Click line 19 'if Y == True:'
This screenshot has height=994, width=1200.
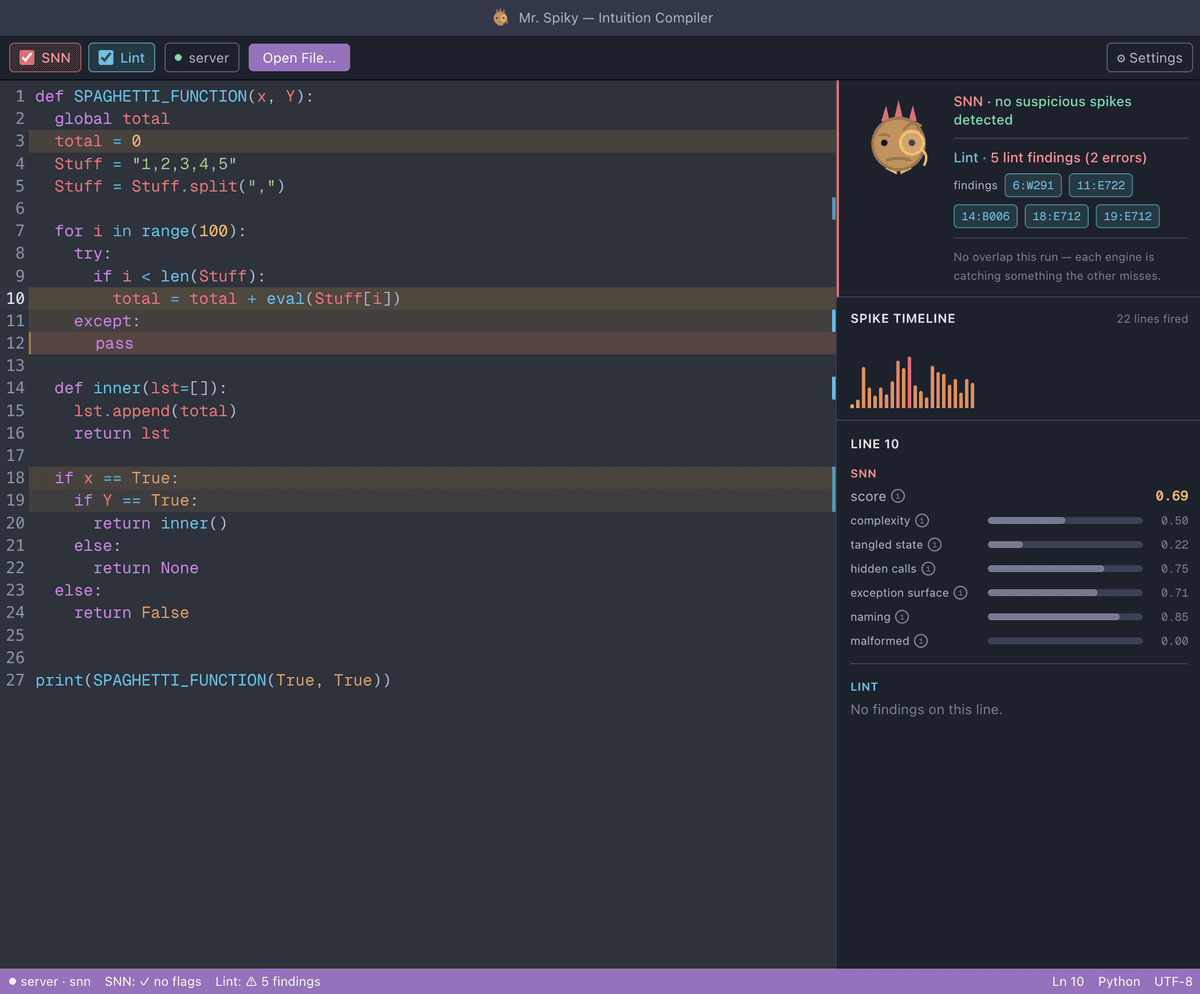click(x=432, y=500)
